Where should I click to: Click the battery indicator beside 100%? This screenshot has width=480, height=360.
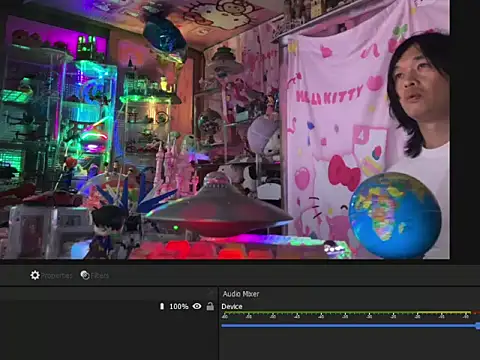162,306
